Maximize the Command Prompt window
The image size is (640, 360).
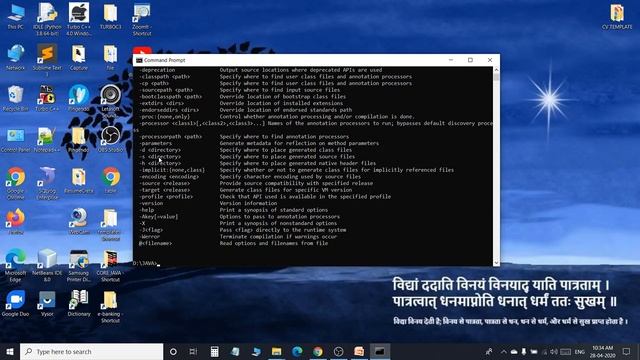tap(470, 60)
